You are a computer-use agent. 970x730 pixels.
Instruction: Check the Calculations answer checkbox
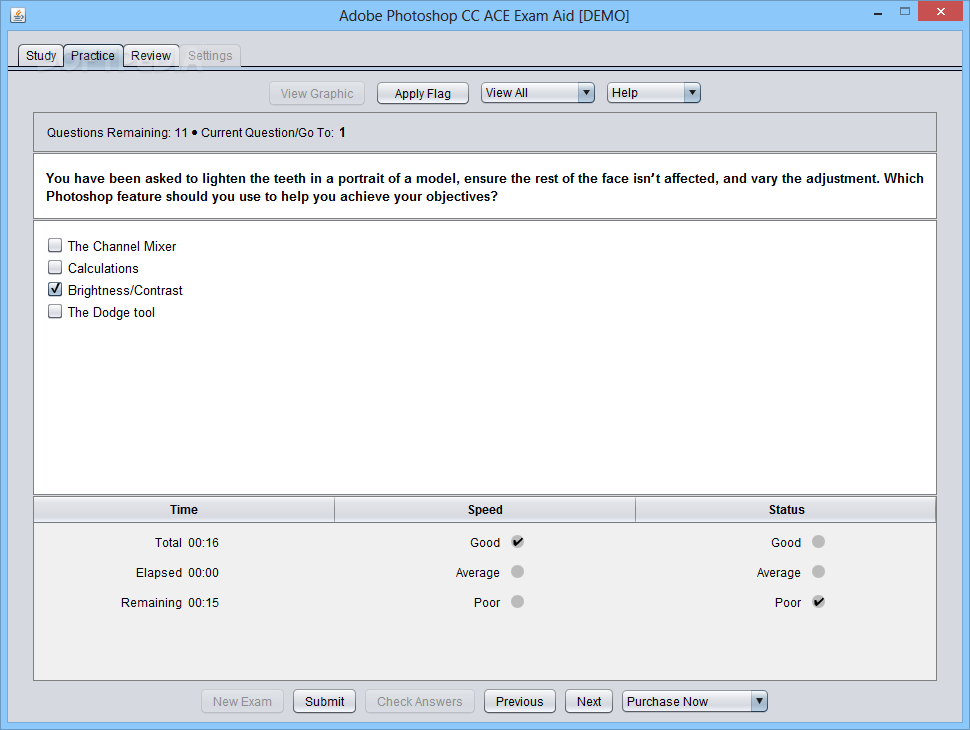coord(55,267)
